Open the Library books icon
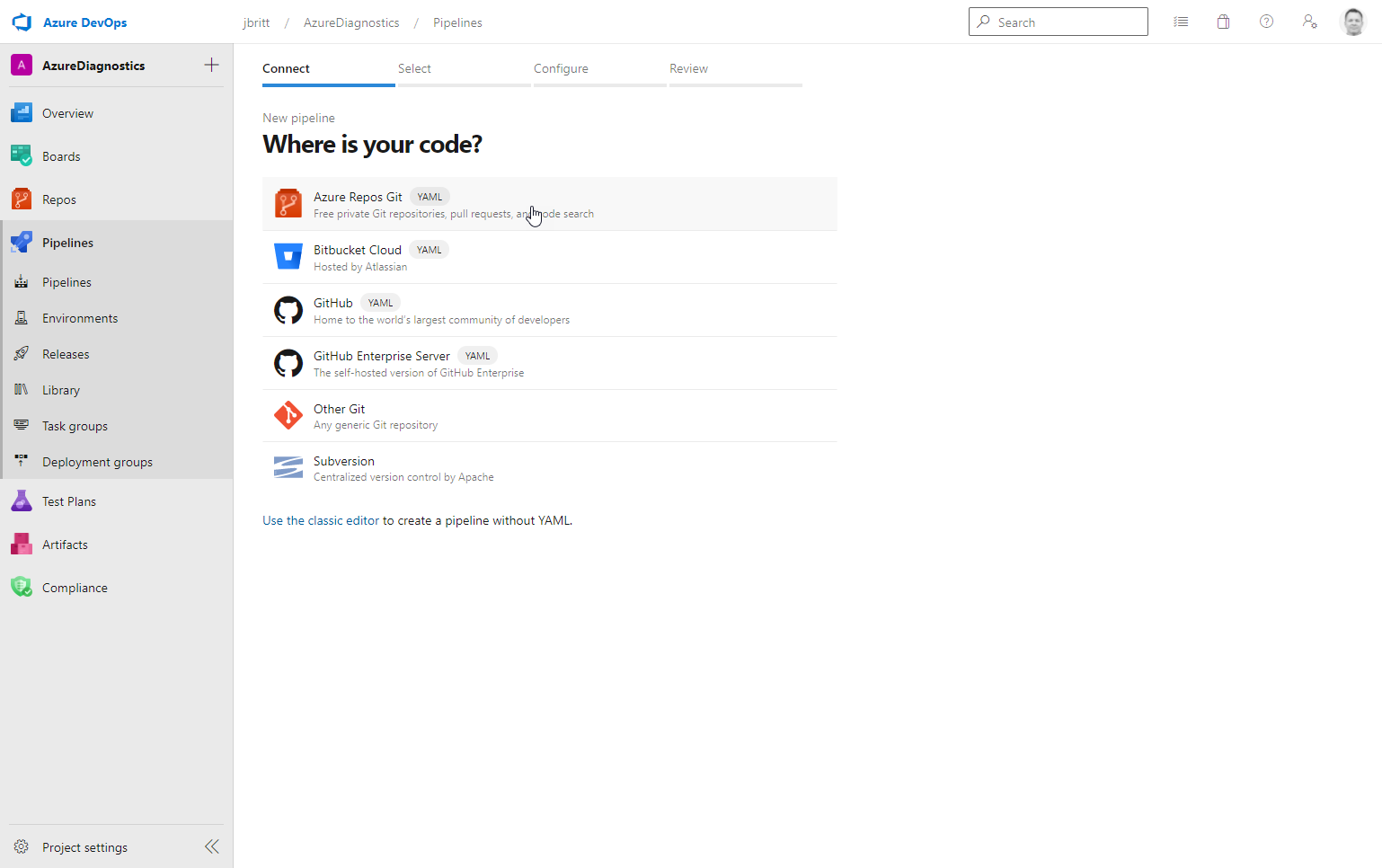This screenshot has width=1382, height=868. (x=22, y=390)
